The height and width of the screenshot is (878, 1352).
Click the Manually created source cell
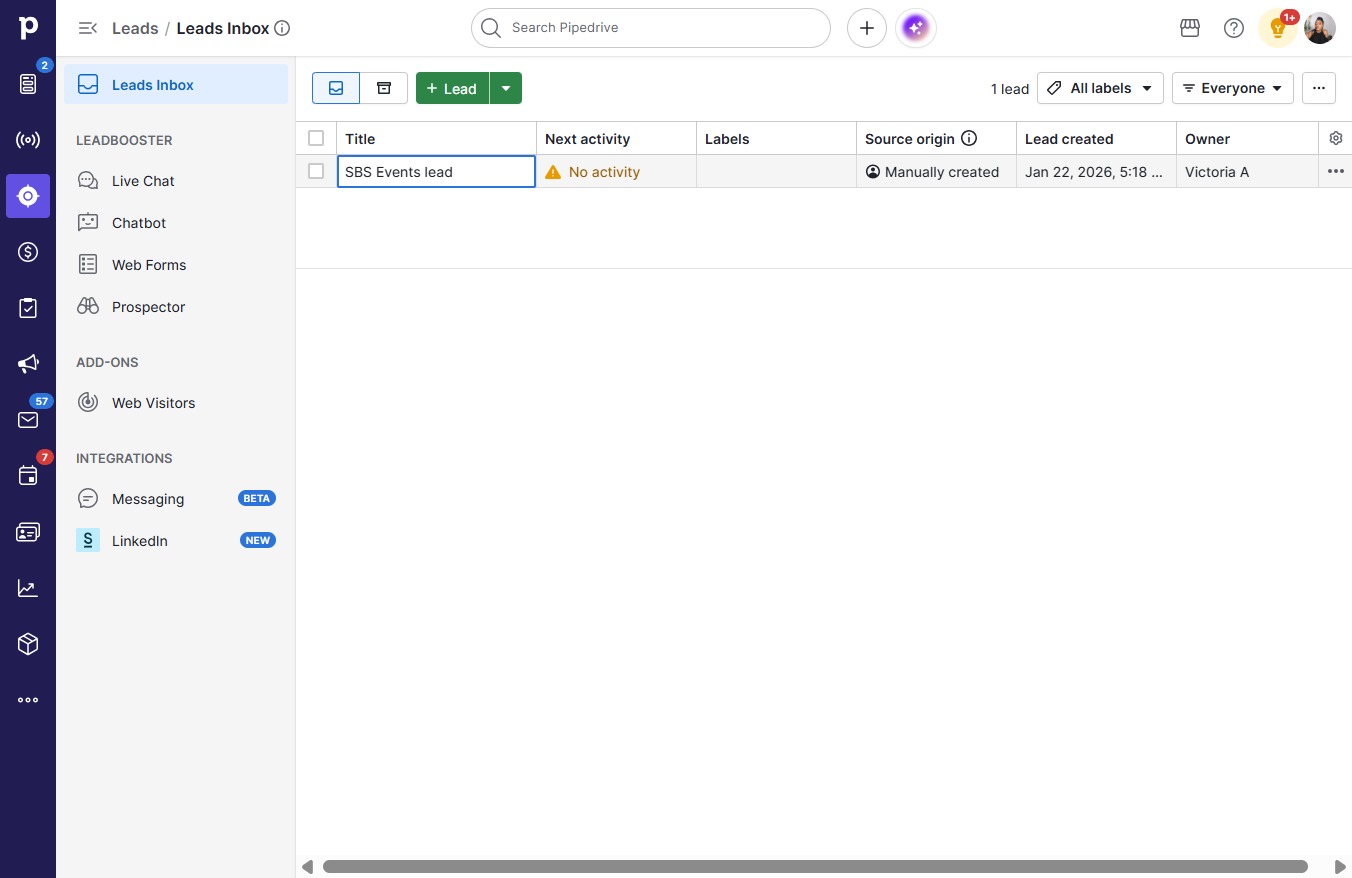point(936,171)
